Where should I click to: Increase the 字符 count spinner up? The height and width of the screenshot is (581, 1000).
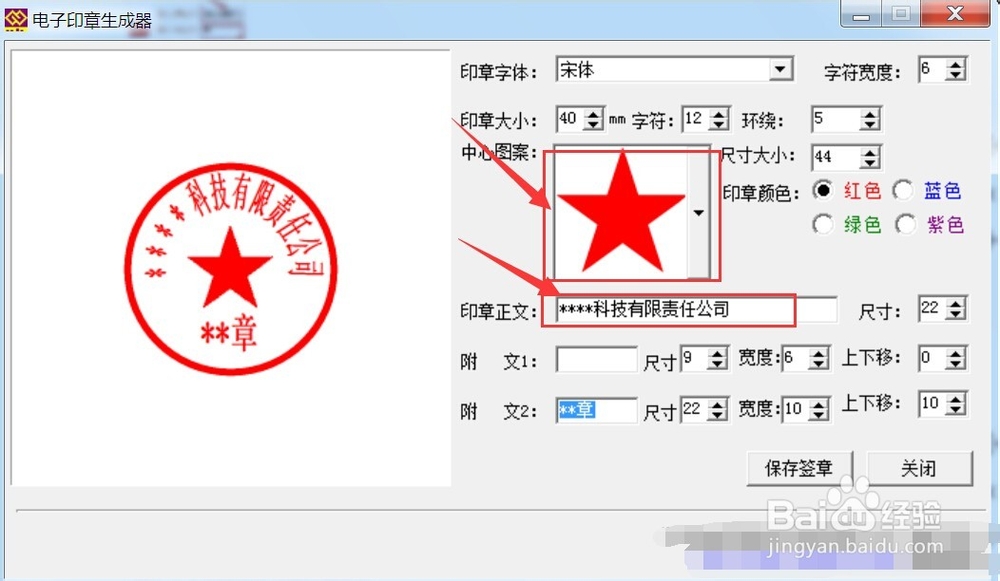pos(719,114)
